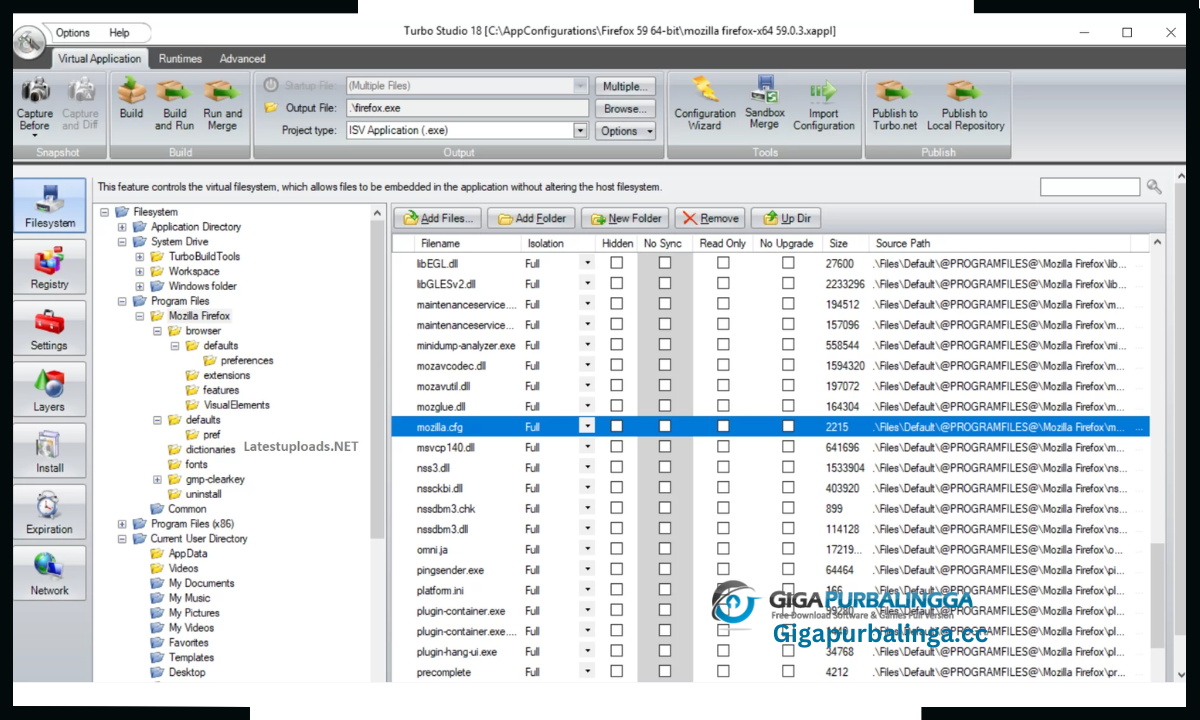Image resolution: width=1200 pixels, height=720 pixels.
Task: Launch Build and Run
Action: (174, 105)
